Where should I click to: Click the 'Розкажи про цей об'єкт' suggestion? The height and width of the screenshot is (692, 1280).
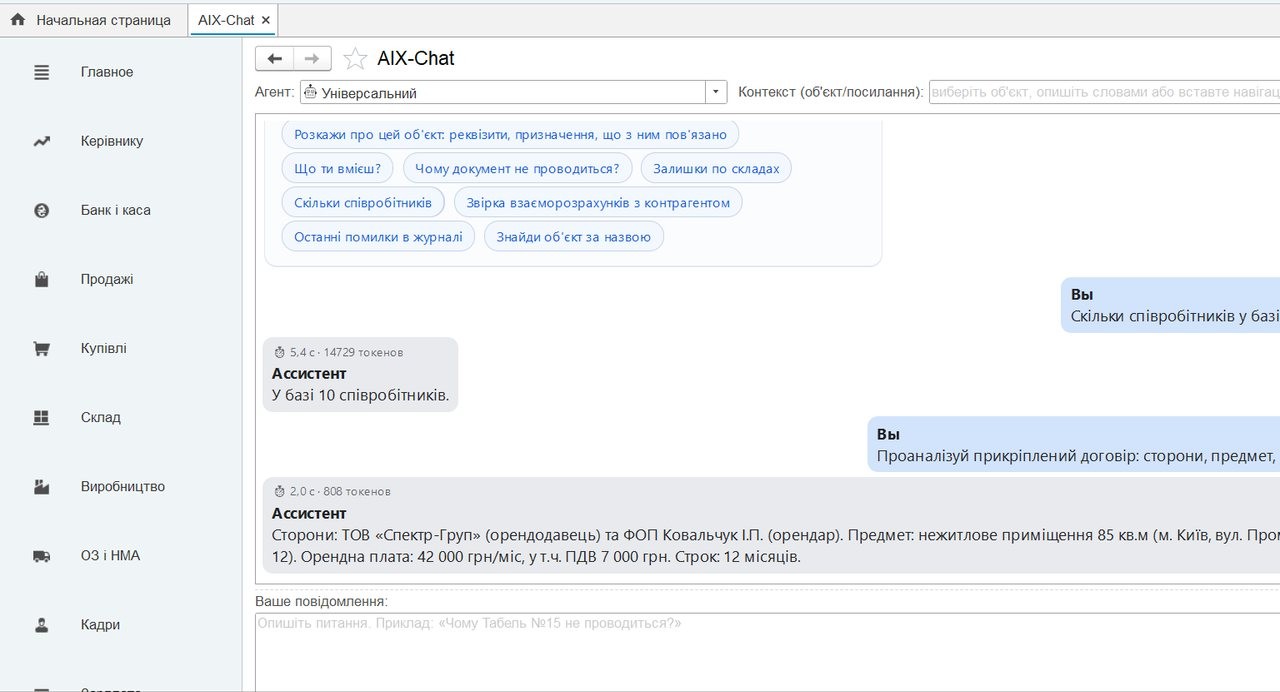510,134
